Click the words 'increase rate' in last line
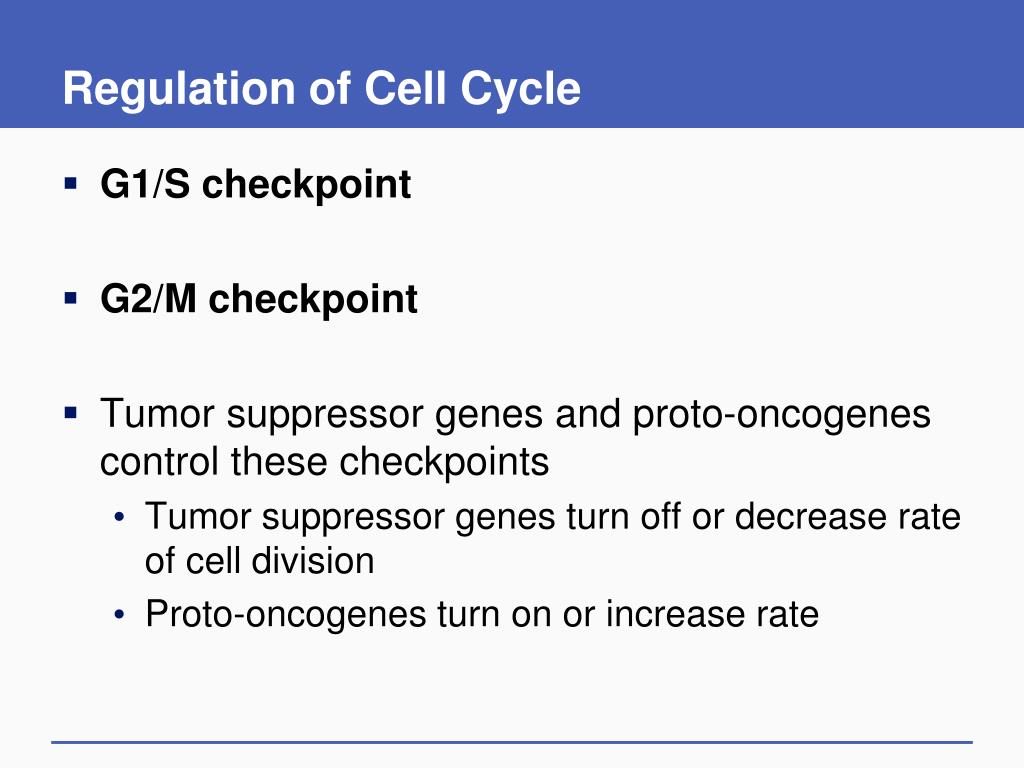 [x=712, y=615]
